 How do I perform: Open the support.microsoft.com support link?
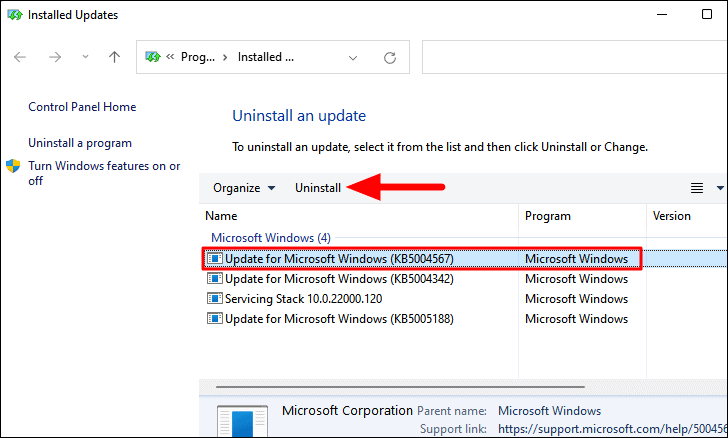[x=612, y=428]
